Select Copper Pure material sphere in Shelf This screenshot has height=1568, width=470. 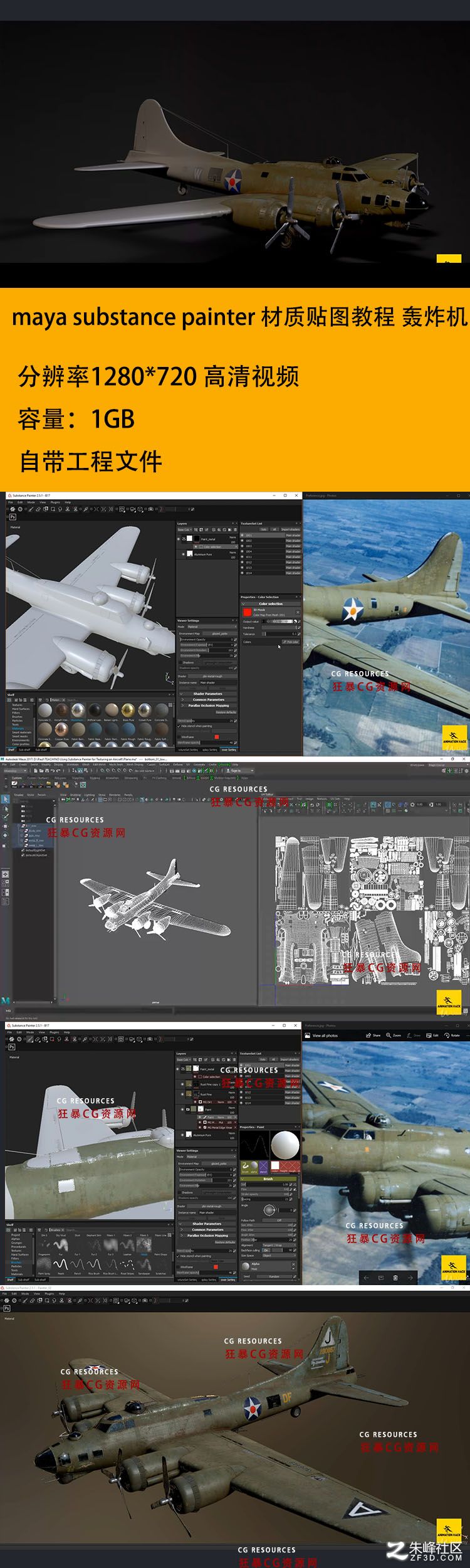tap(61, 729)
